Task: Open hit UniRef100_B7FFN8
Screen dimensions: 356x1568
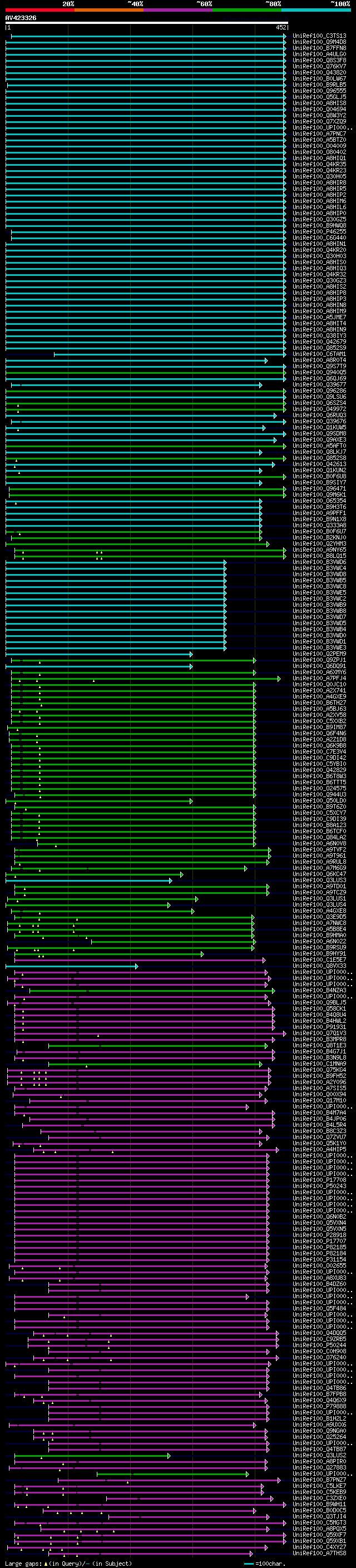Action: (x=319, y=48)
